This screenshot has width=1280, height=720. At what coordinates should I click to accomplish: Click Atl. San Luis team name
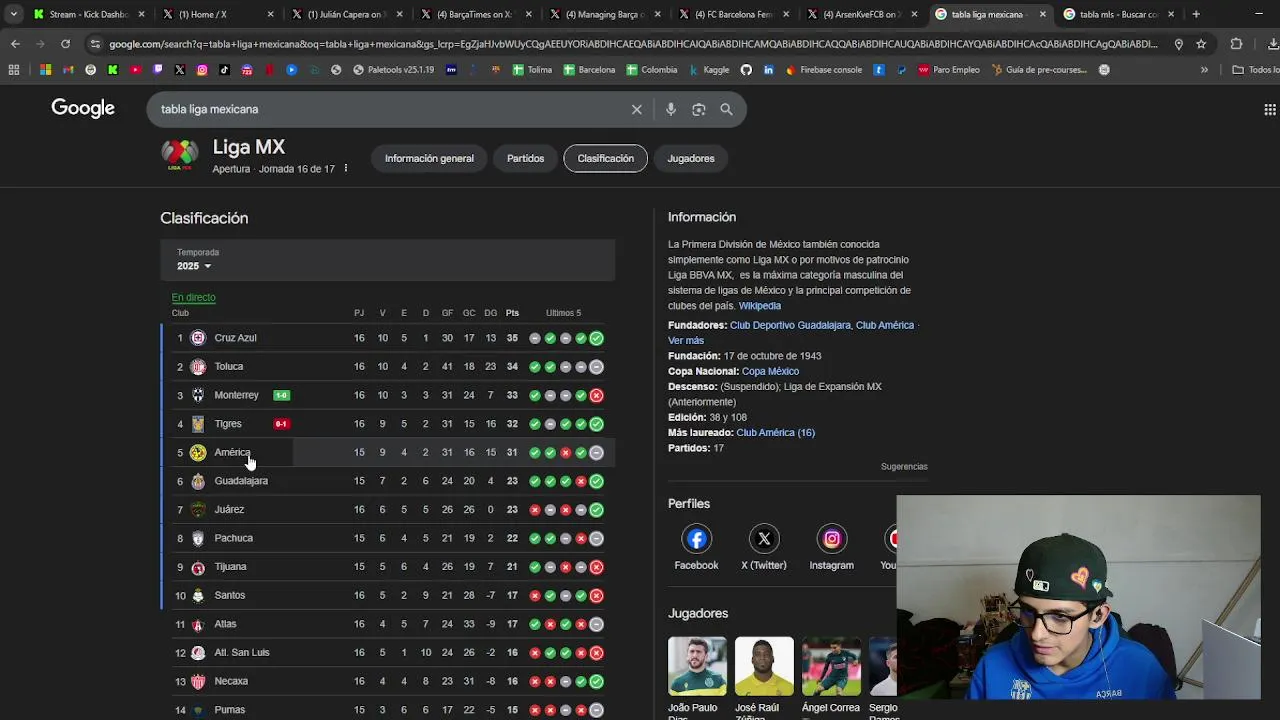coord(242,652)
